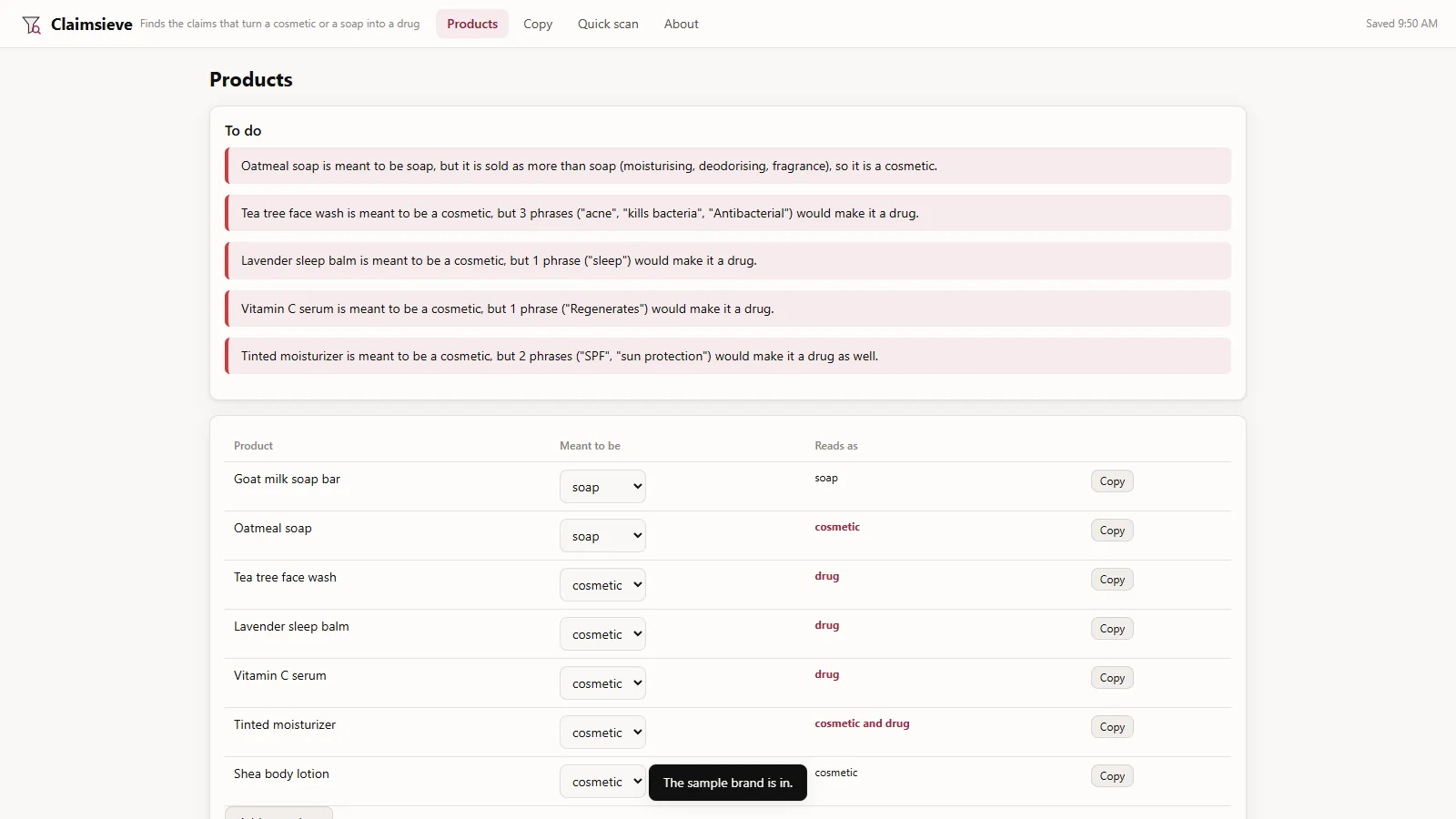Click Copy button for Tinted moisturizer
This screenshot has width=1456, height=819.
click(x=1112, y=727)
